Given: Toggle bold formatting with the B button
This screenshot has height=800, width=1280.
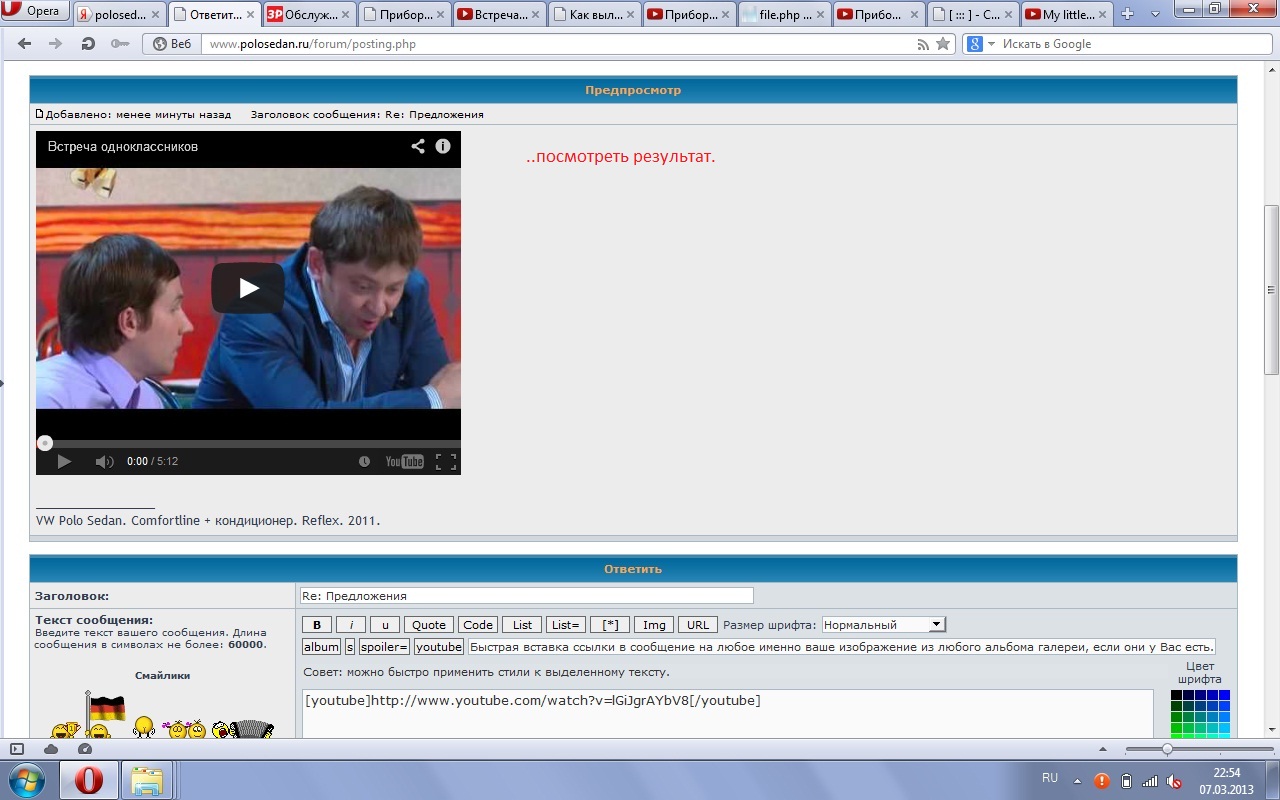Looking at the screenshot, I should (x=317, y=625).
